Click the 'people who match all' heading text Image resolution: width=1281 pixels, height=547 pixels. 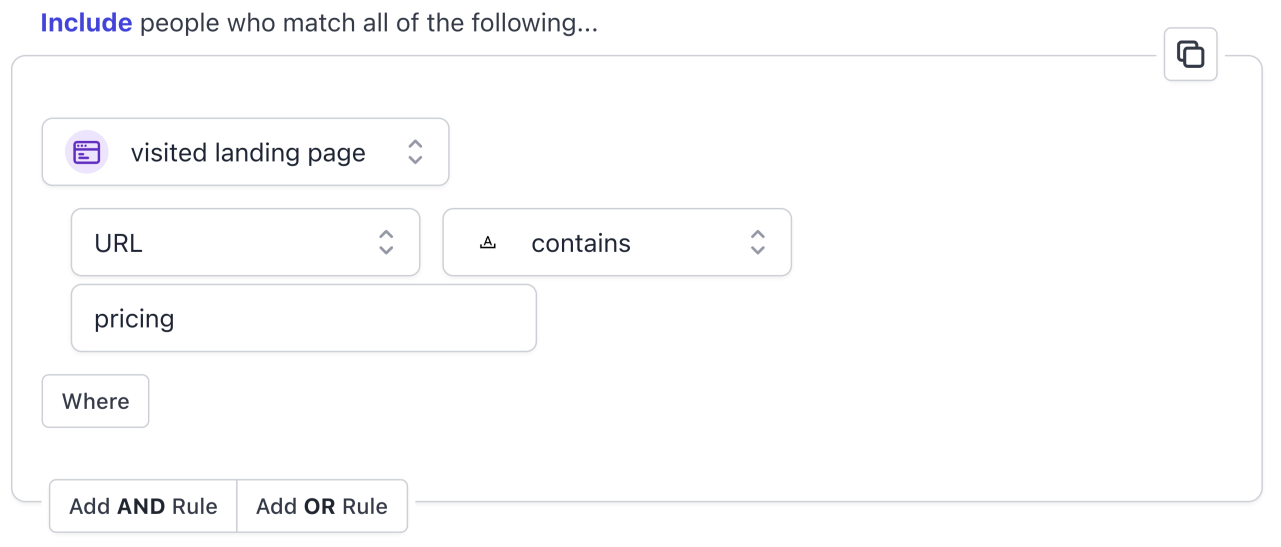pos(368,23)
